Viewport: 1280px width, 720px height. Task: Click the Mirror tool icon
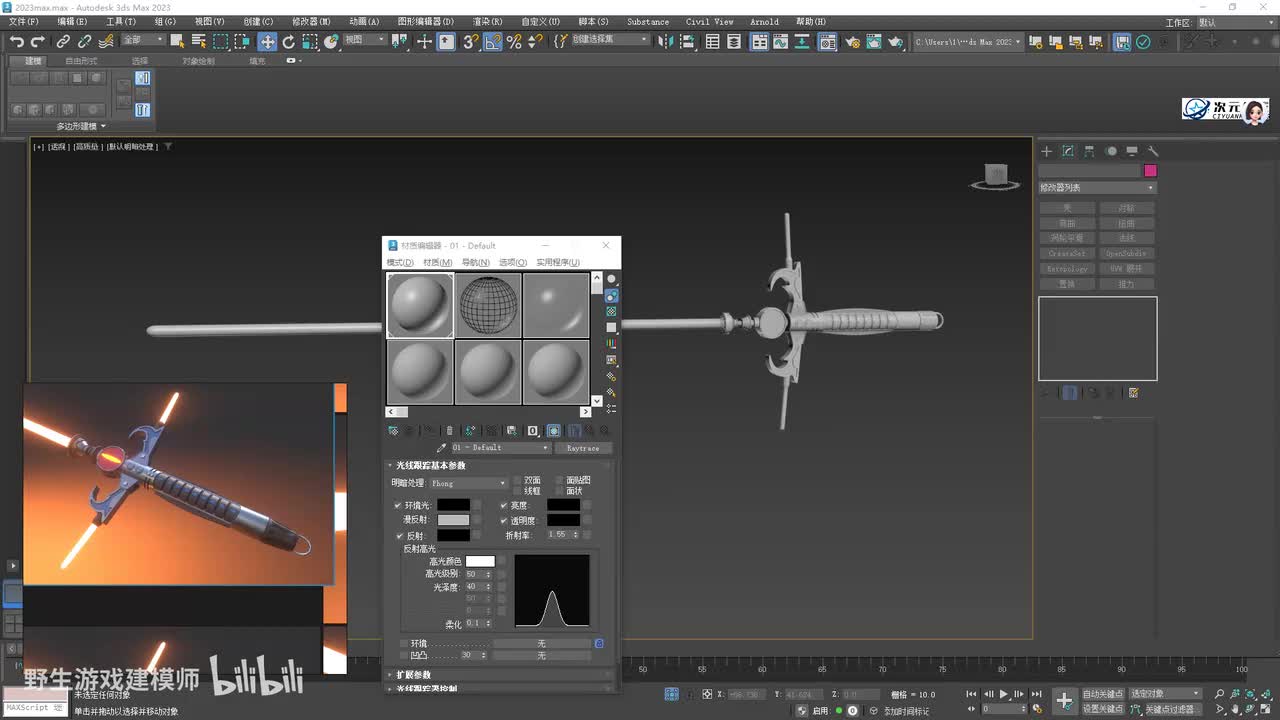click(x=668, y=41)
